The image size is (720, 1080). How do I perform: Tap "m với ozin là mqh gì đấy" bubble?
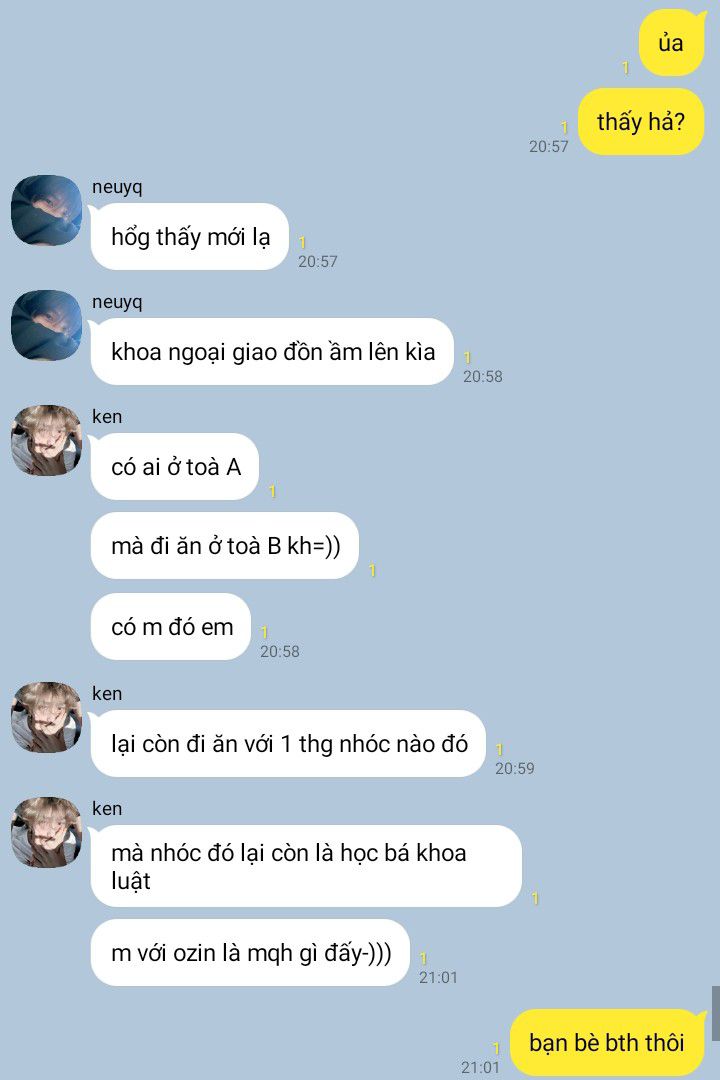[x=250, y=953]
